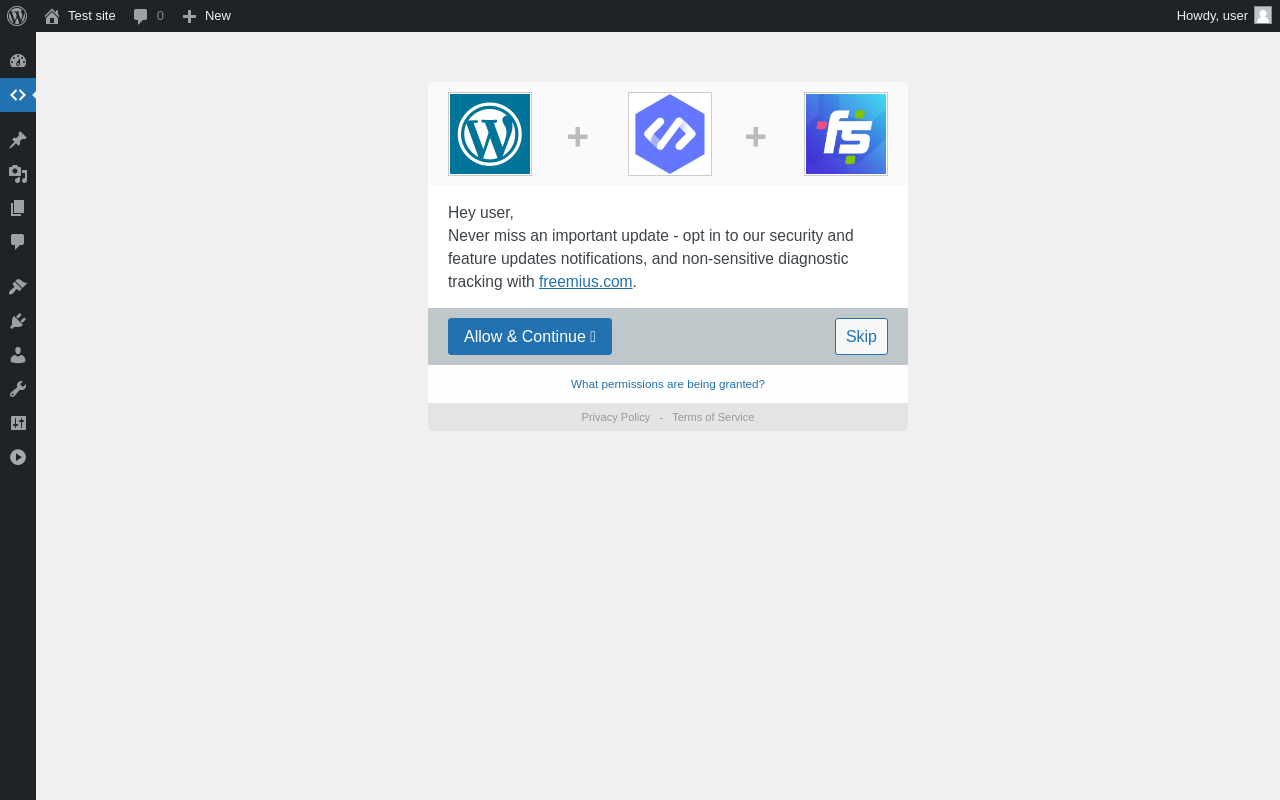Open comments bubble in admin bar

148,16
